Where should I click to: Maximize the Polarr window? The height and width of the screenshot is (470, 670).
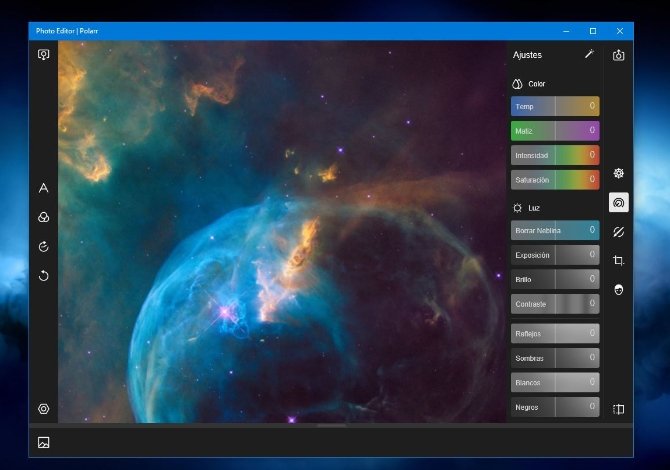coord(593,31)
